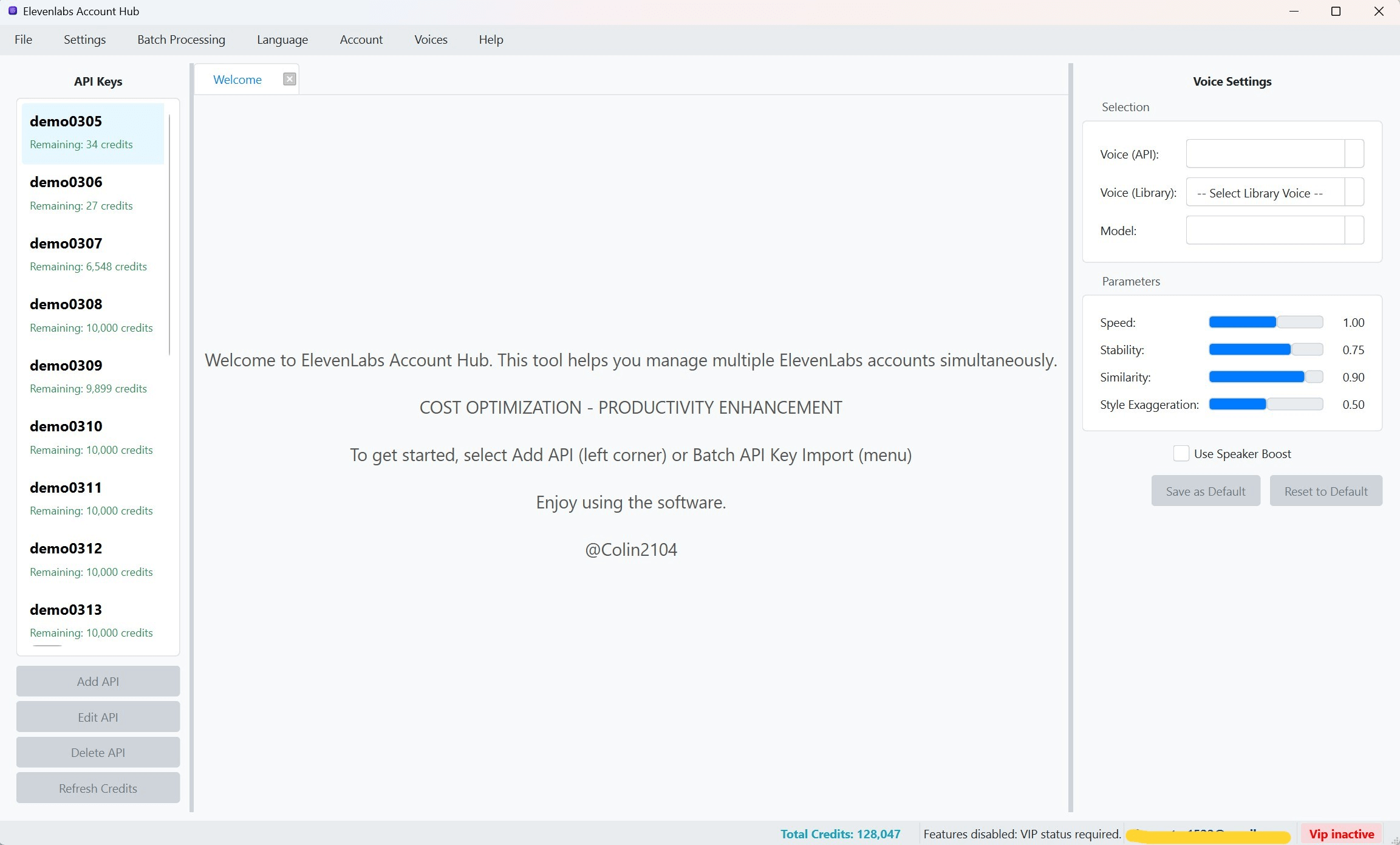Click 'Features disabled: VIP status required.' text
The width and height of the screenshot is (1400, 845).
coord(1022,834)
